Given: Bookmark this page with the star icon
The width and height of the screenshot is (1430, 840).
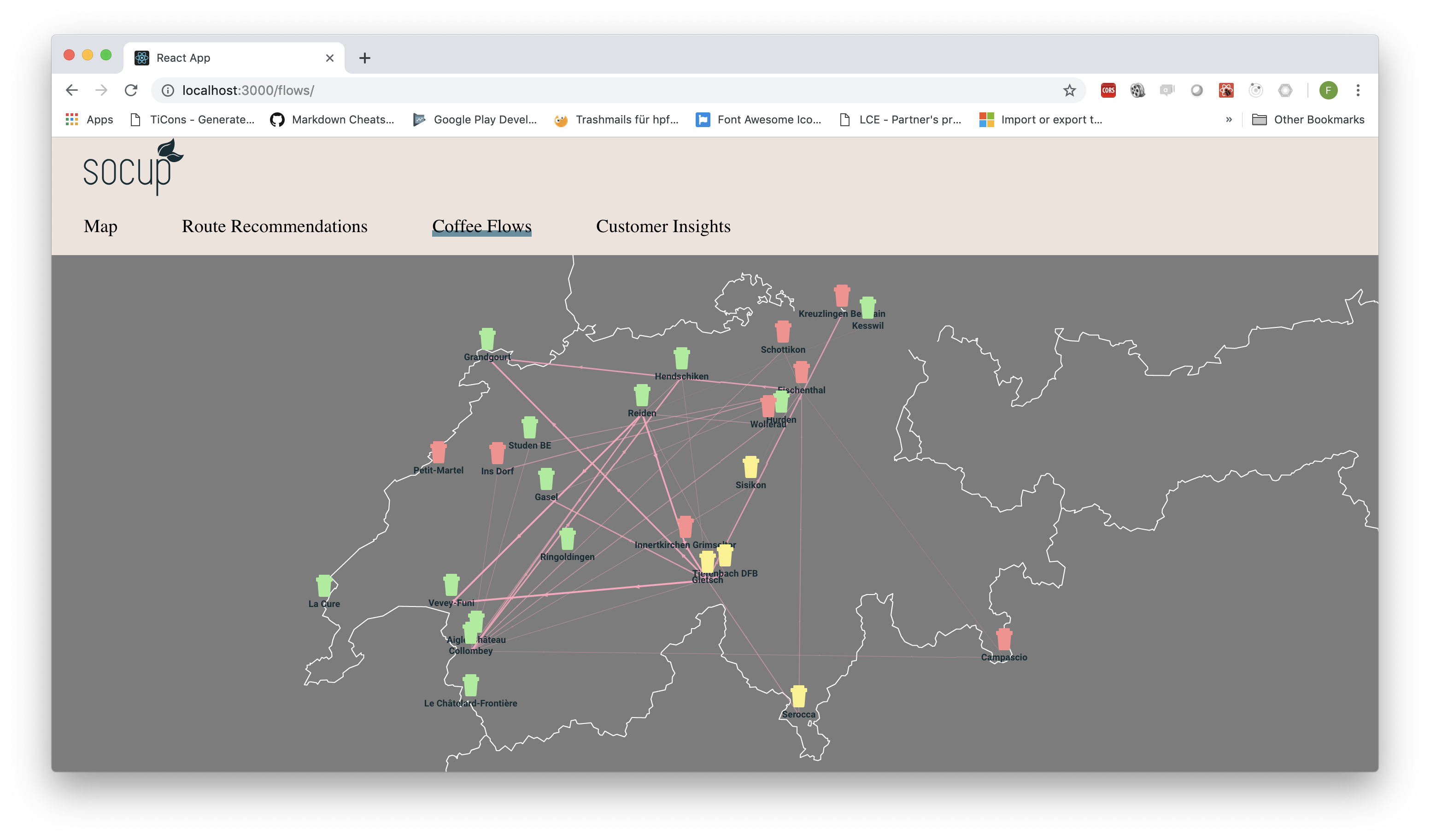Looking at the screenshot, I should (1069, 90).
